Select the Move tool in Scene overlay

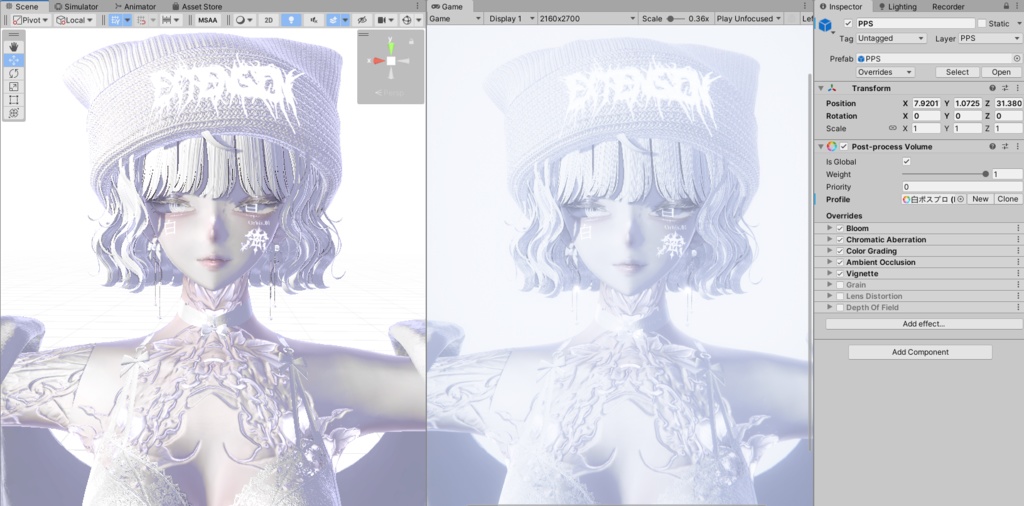pyautogui.click(x=14, y=60)
